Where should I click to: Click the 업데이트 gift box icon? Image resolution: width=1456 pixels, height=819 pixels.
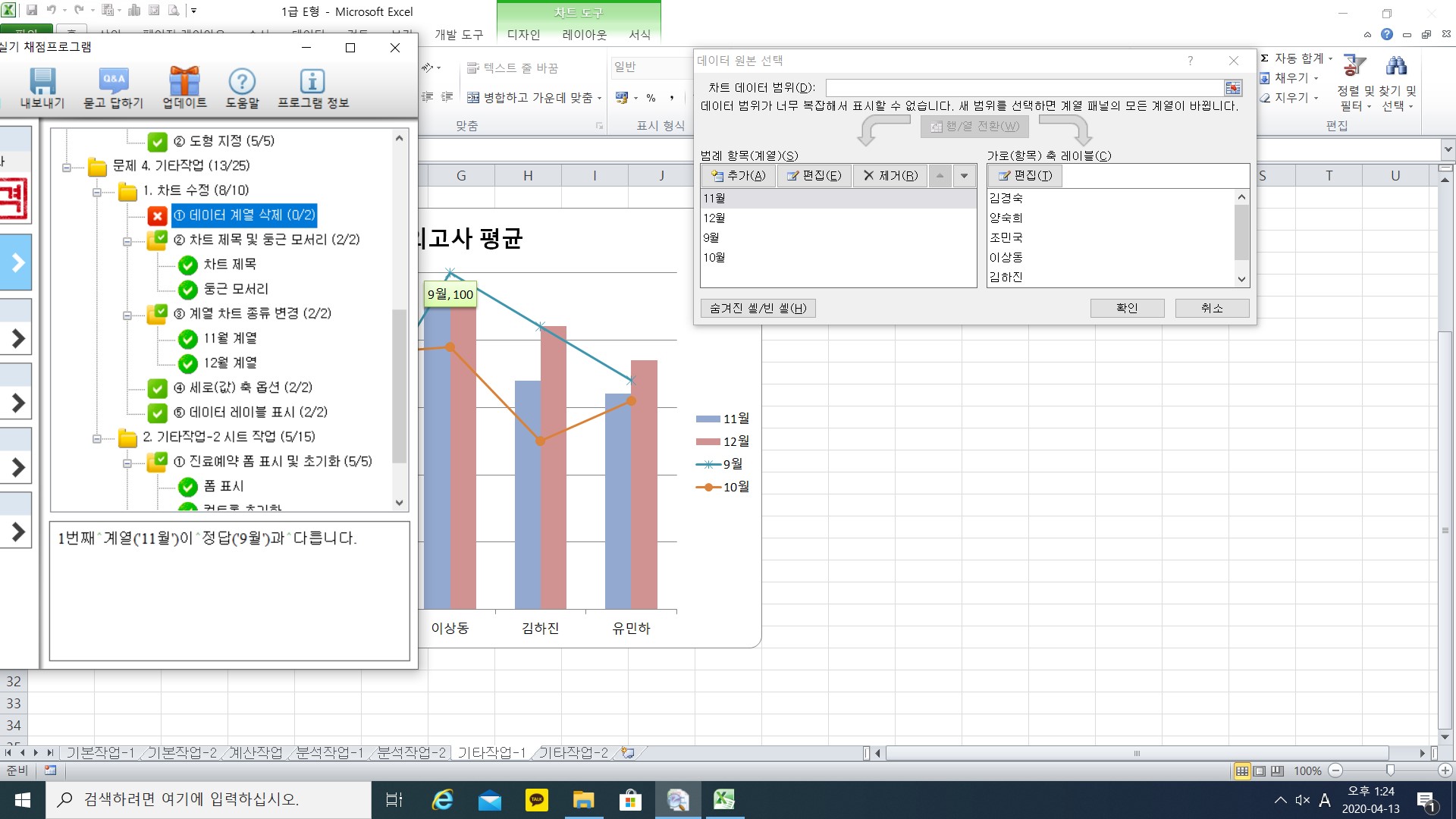click(184, 82)
